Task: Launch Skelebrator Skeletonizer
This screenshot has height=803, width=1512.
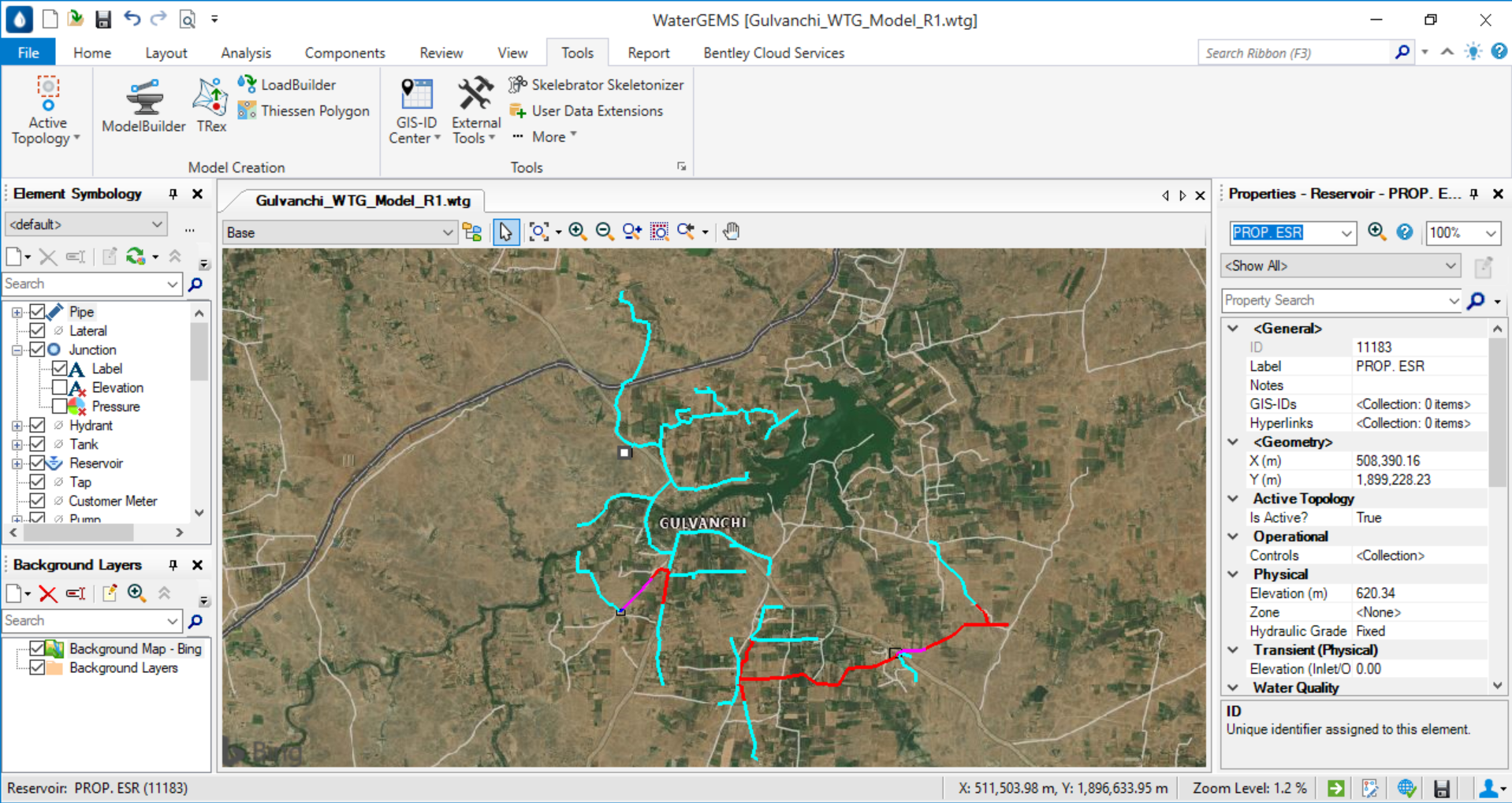Action: click(x=596, y=84)
